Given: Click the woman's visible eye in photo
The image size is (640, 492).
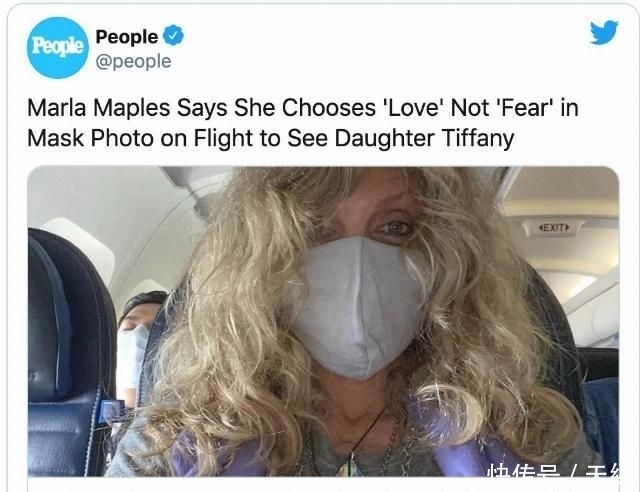Looking at the screenshot, I should 396,228.
